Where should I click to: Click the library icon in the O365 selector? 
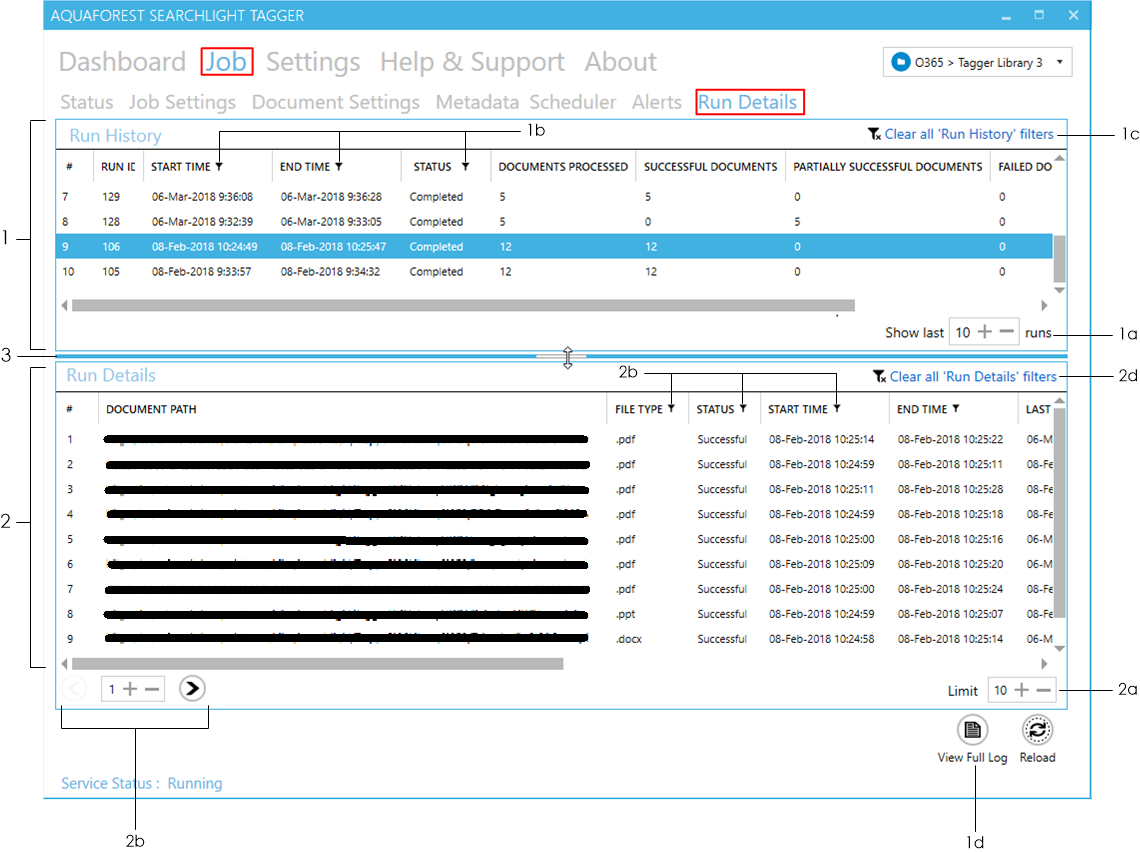point(902,61)
